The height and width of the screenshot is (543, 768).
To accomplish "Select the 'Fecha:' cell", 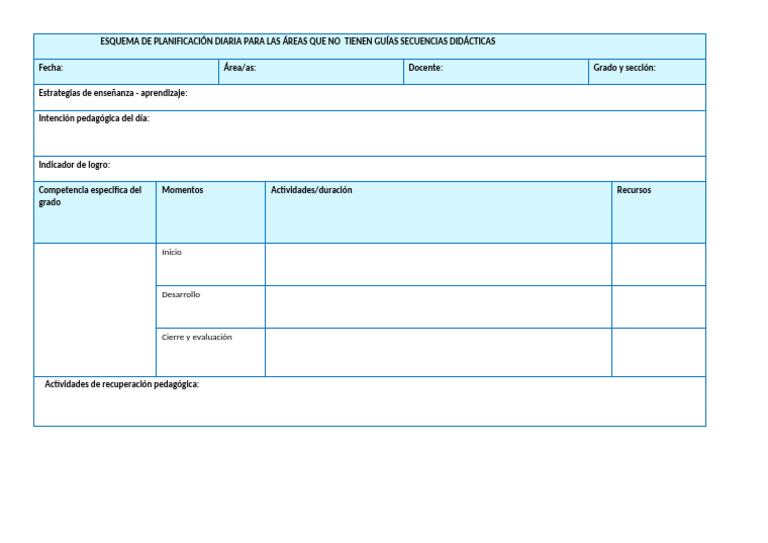I will click(126, 72).
